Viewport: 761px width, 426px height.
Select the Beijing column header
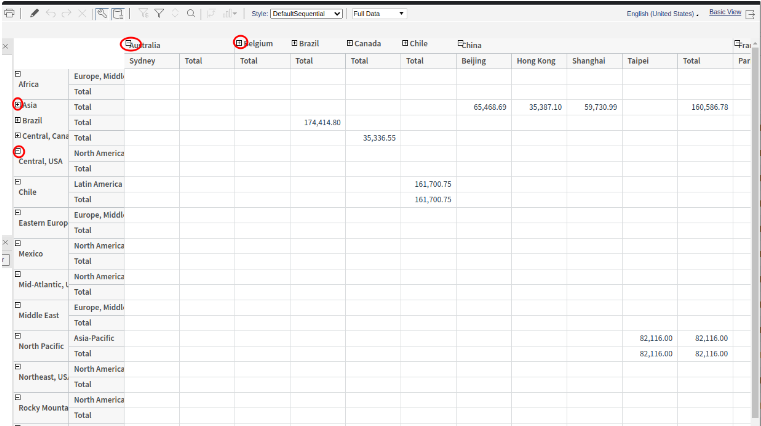point(483,61)
